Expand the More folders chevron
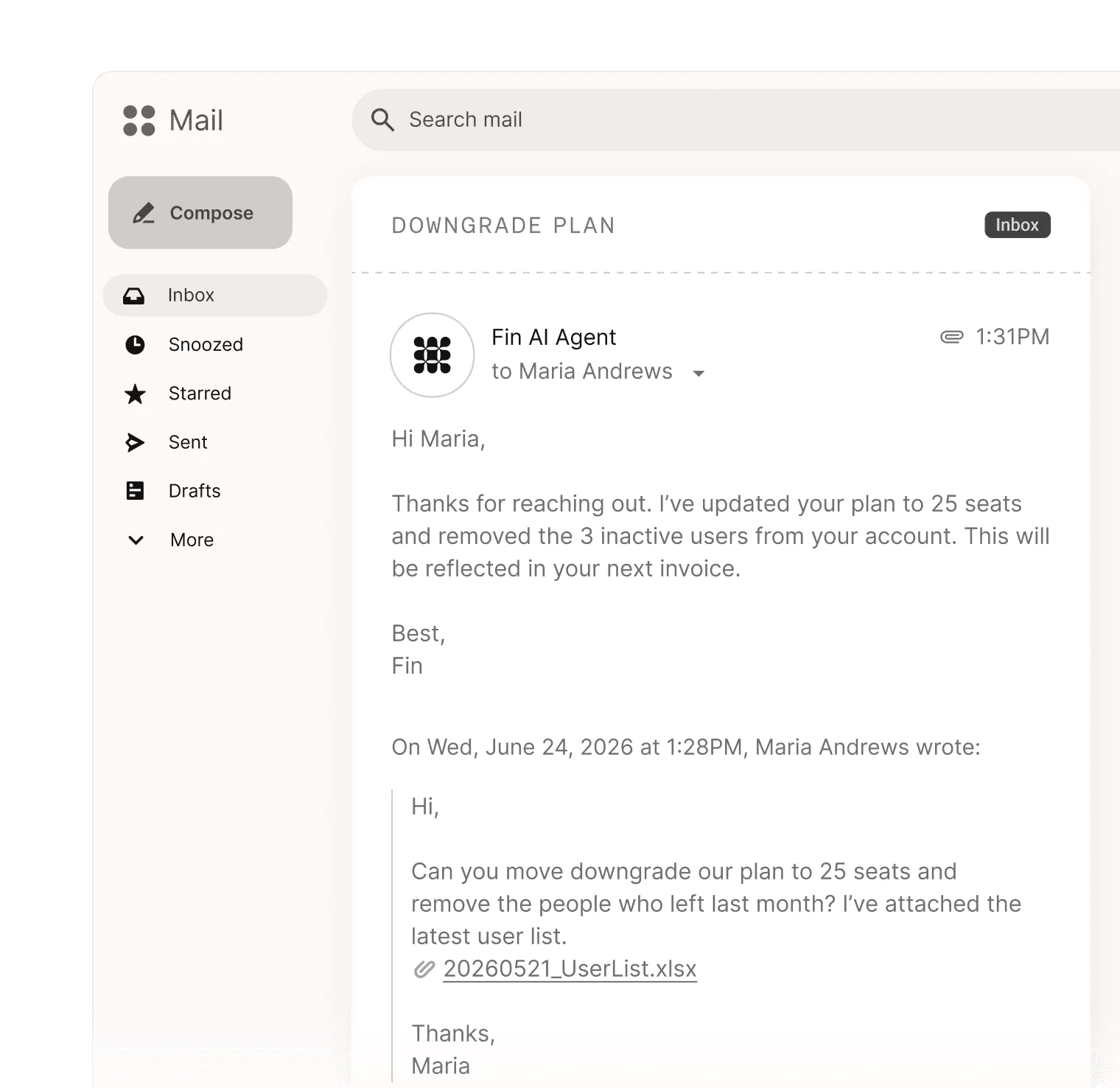The image size is (1120, 1088). 136,540
